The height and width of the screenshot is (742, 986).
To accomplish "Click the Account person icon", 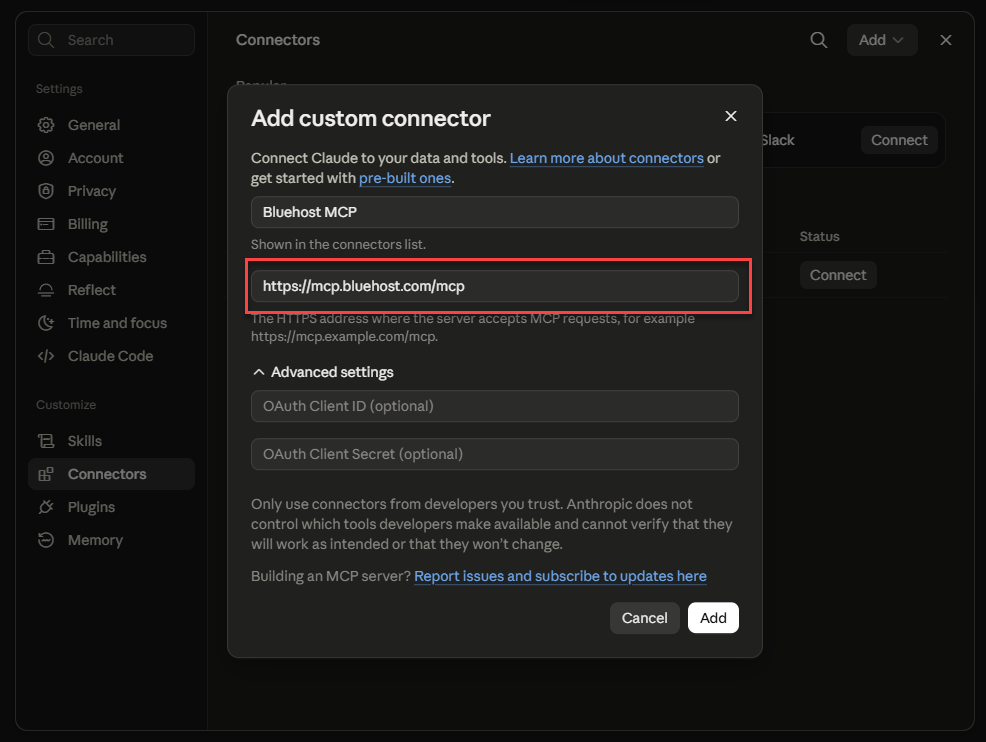I will tap(46, 158).
